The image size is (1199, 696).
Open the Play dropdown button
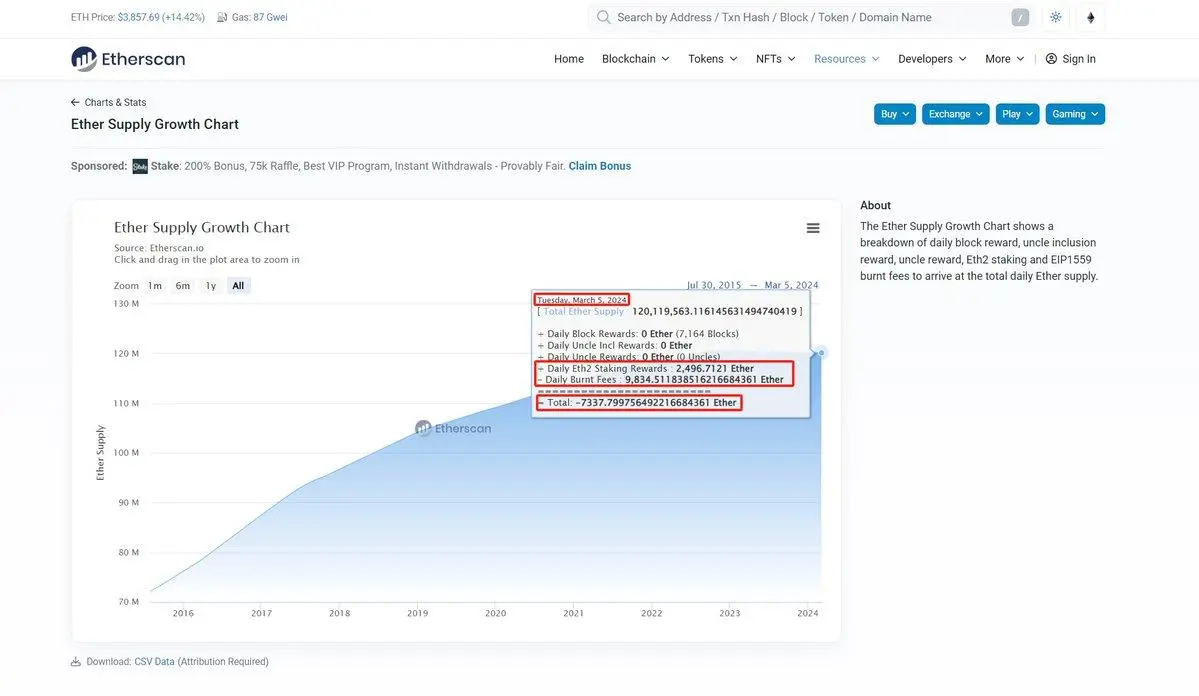pyautogui.click(x=1018, y=114)
